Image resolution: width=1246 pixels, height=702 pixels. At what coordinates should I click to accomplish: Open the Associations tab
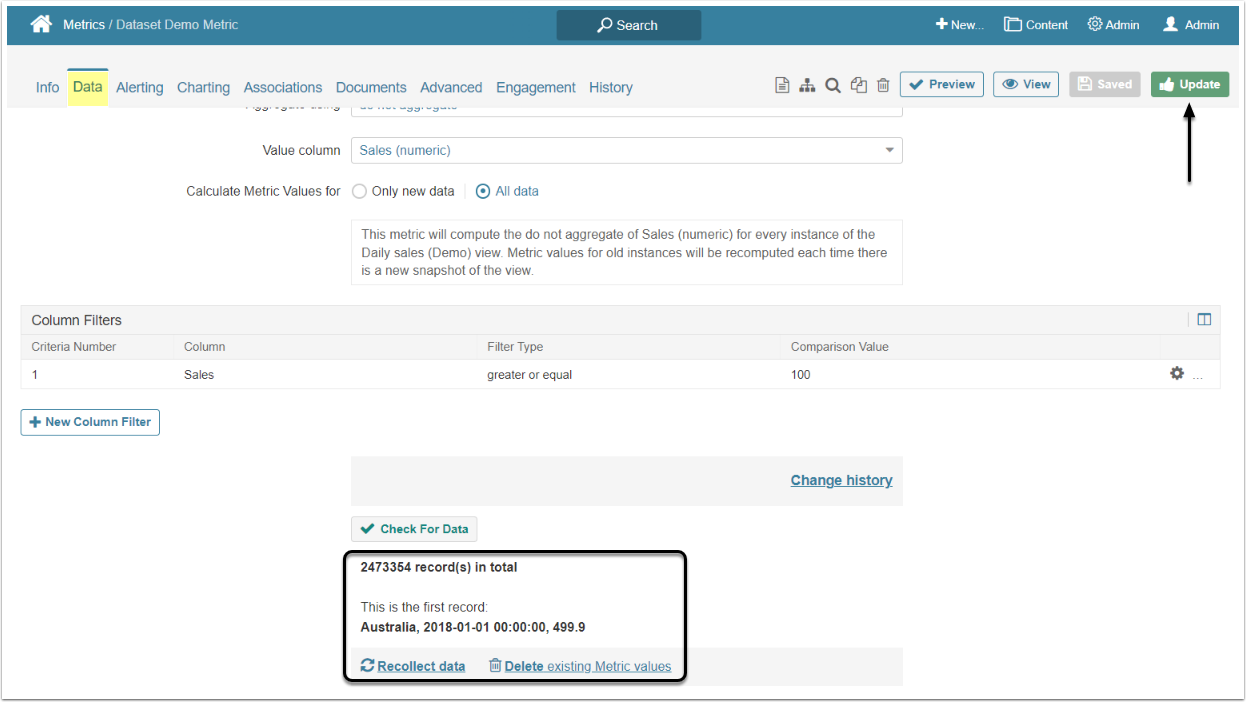[x=283, y=87]
